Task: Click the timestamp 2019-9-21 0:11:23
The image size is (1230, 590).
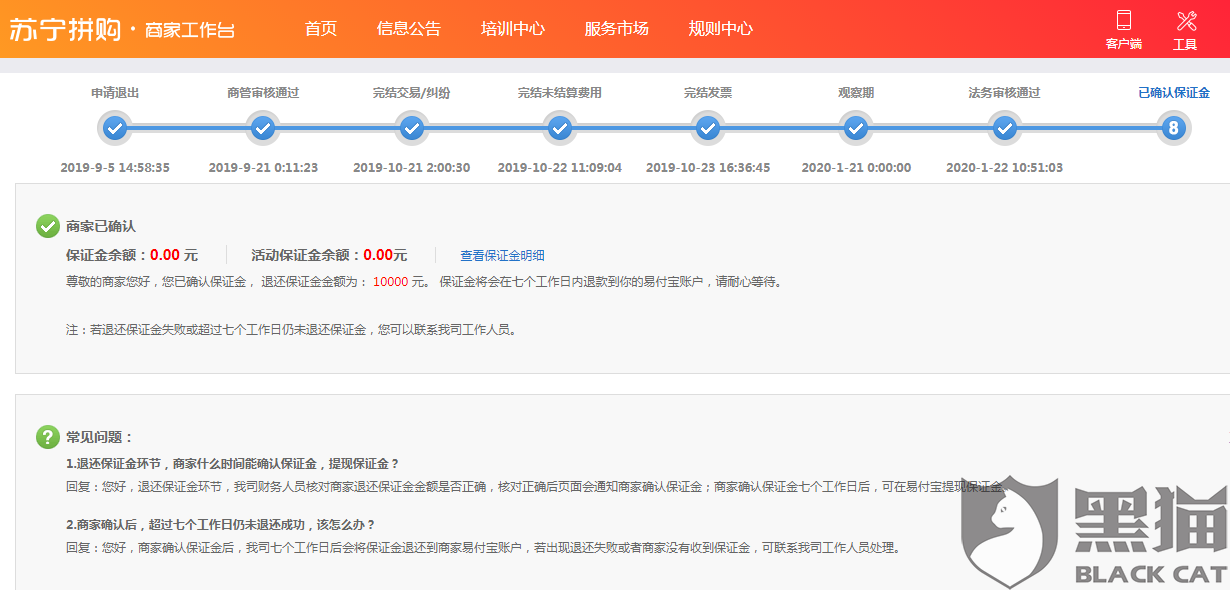Action: 263,168
